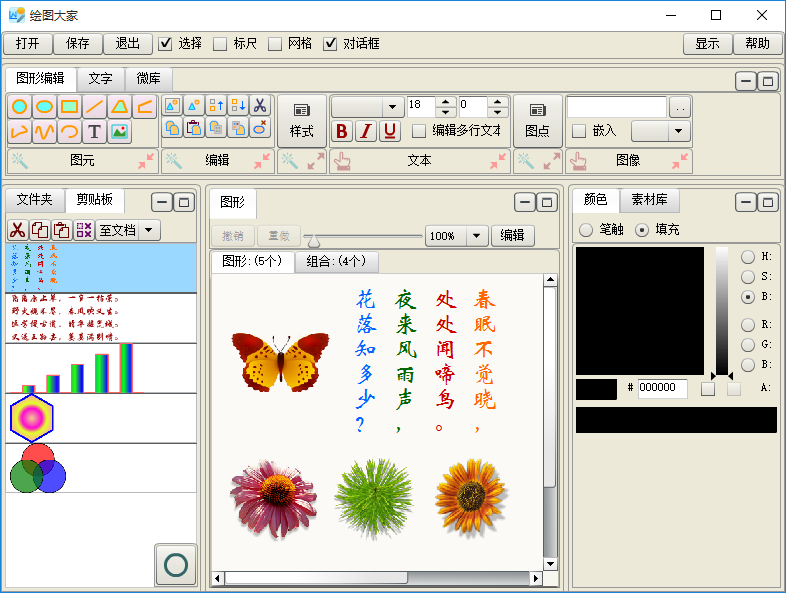Select the S saturation radio button
Viewport: 786px width, 593px height.
(748, 277)
